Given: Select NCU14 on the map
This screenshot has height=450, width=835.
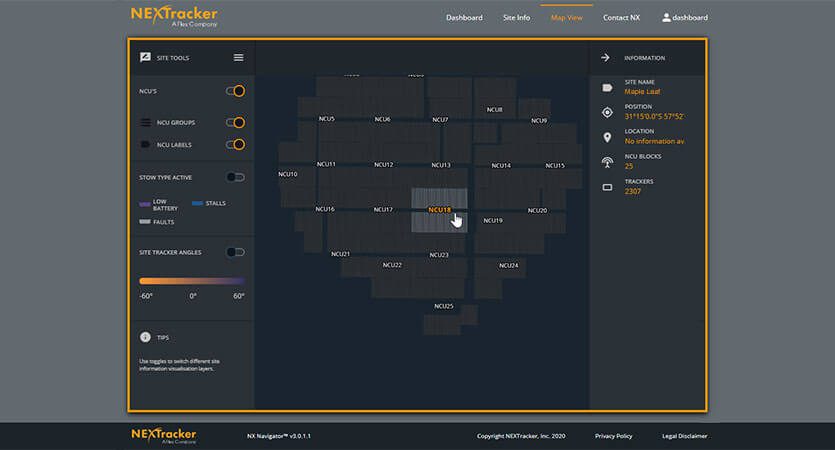Looking at the screenshot, I should 501,166.
